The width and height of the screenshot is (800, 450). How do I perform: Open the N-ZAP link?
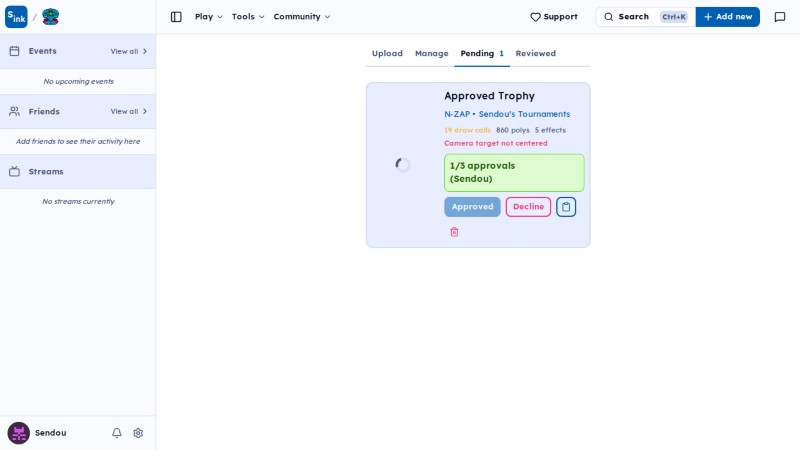coord(457,114)
